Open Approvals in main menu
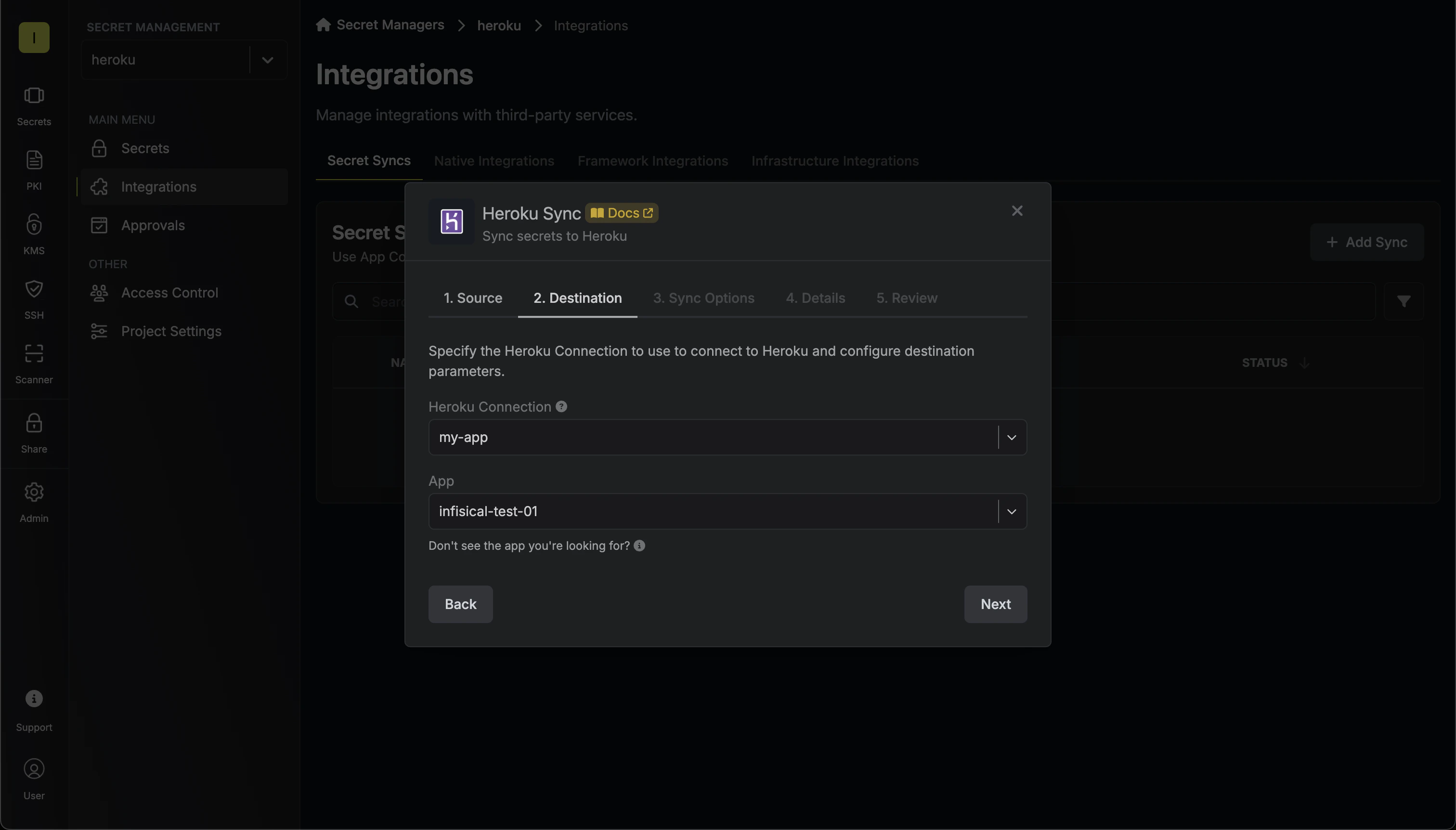 (x=184, y=226)
